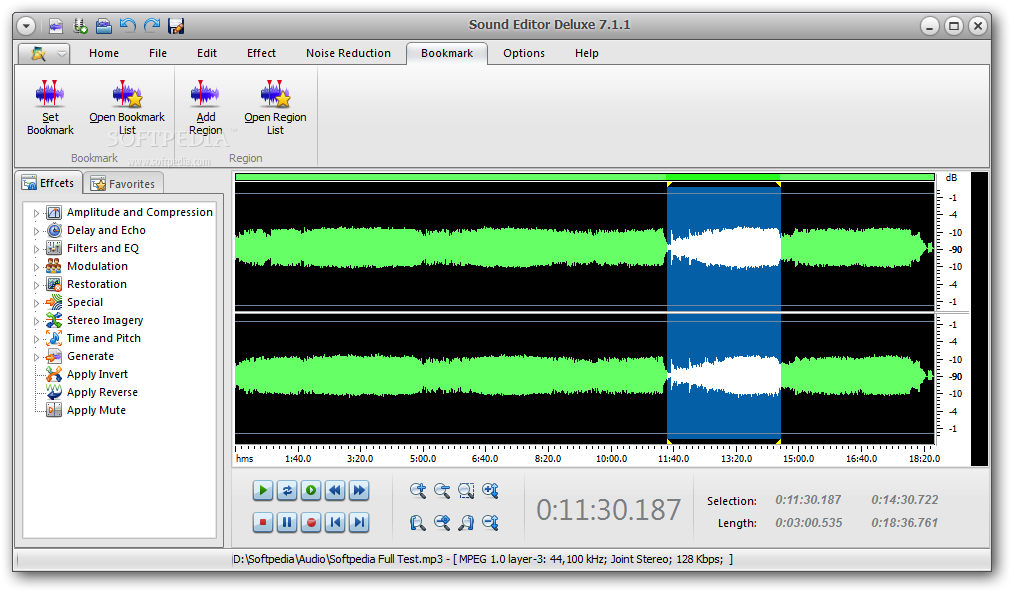Viewport: 1012px width, 592px height.
Task: Zoom in vertically magnifier icon
Action: click(491, 491)
